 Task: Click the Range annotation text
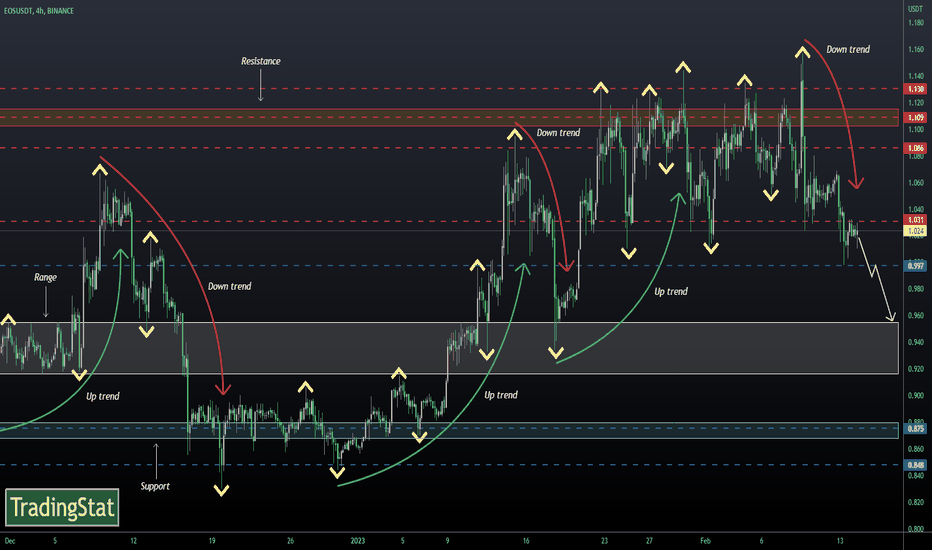pos(45,278)
